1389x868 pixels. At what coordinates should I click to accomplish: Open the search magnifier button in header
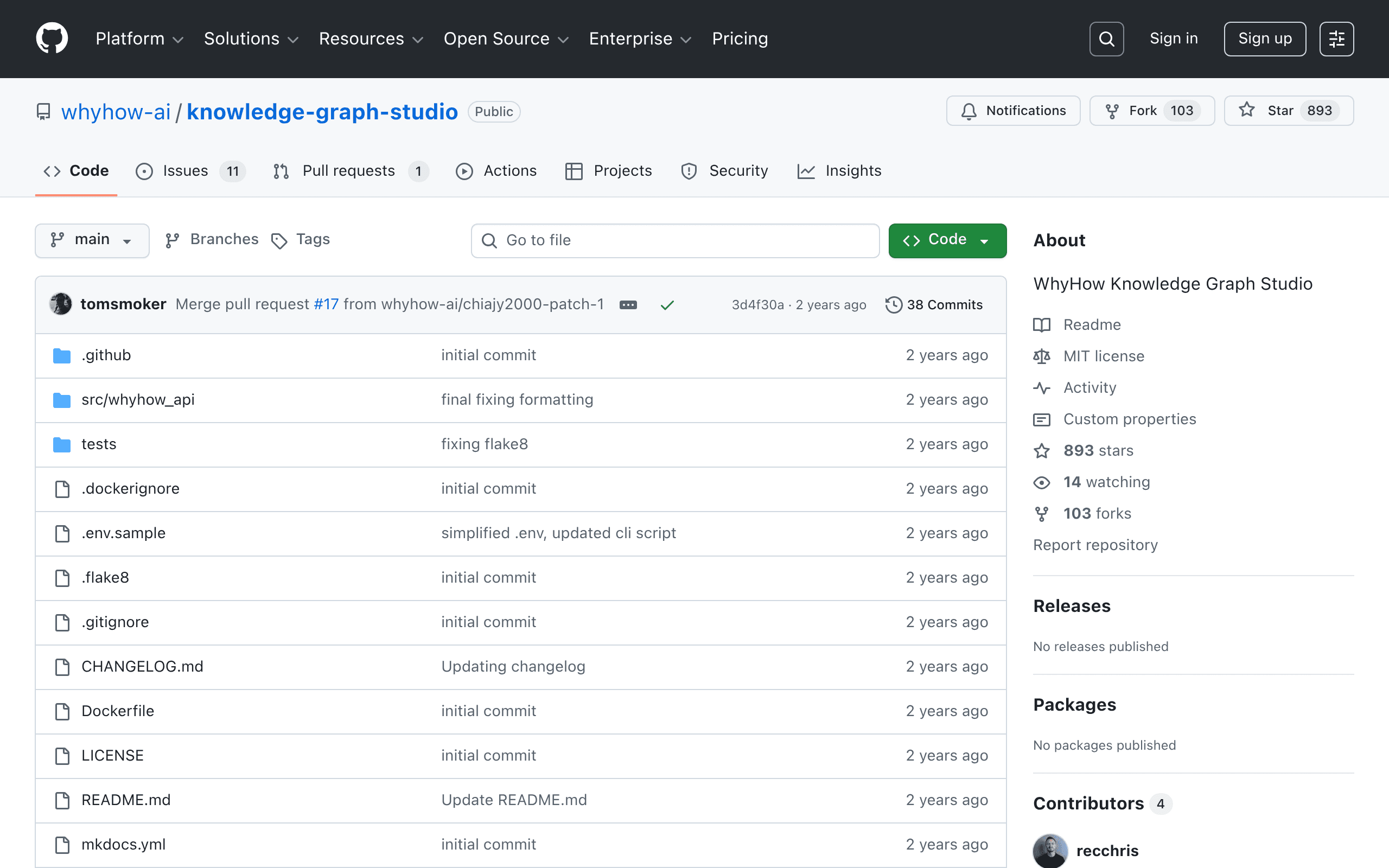(1106, 39)
